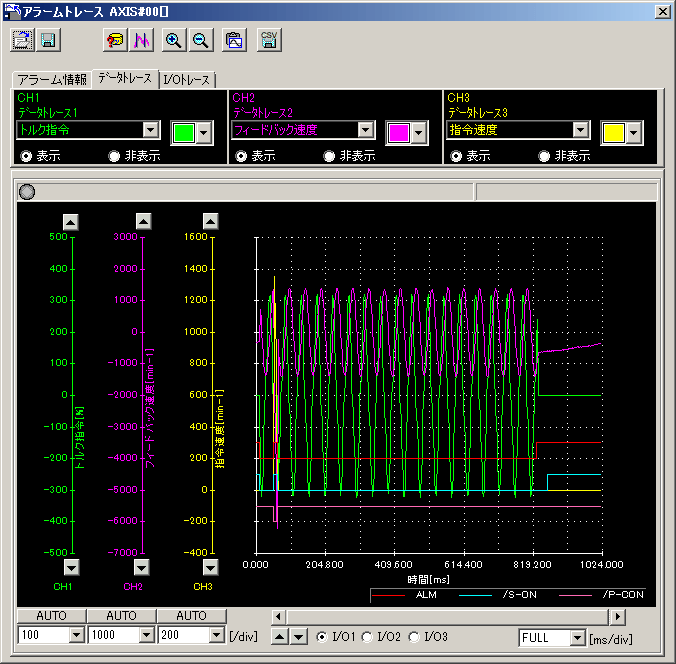Expand the FULL ms/div time scale dropdown

click(576, 637)
